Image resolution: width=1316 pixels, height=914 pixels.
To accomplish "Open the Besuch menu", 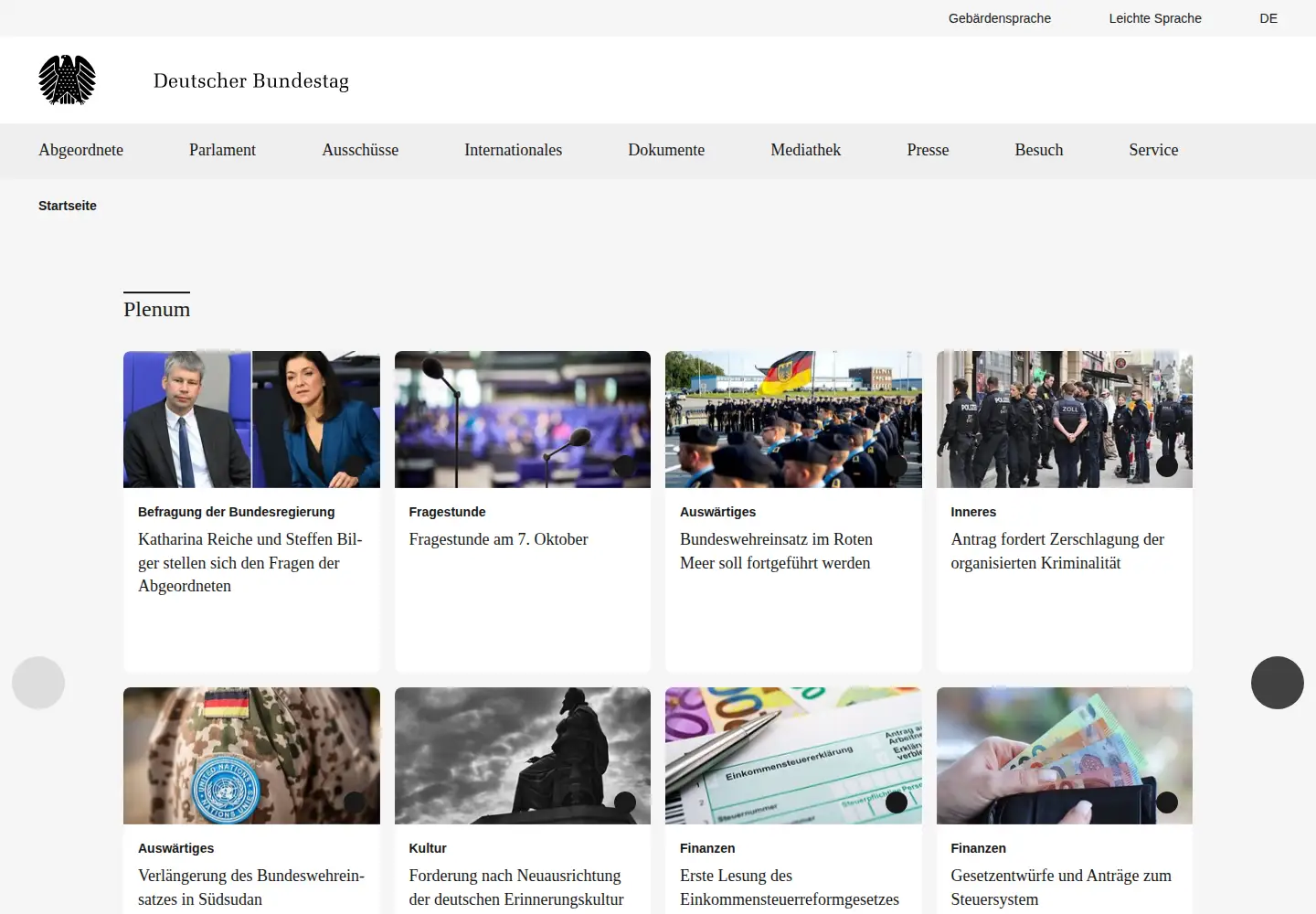I will [1038, 150].
